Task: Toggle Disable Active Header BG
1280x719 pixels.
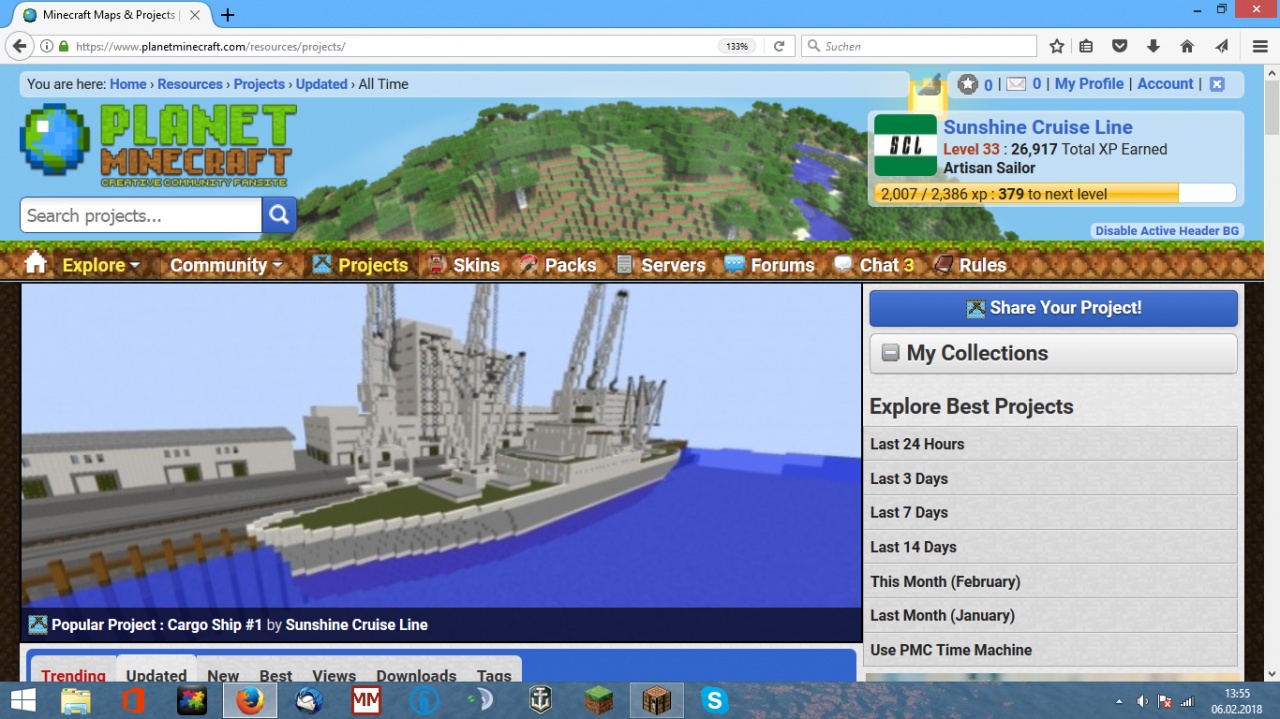Action: point(1166,230)
